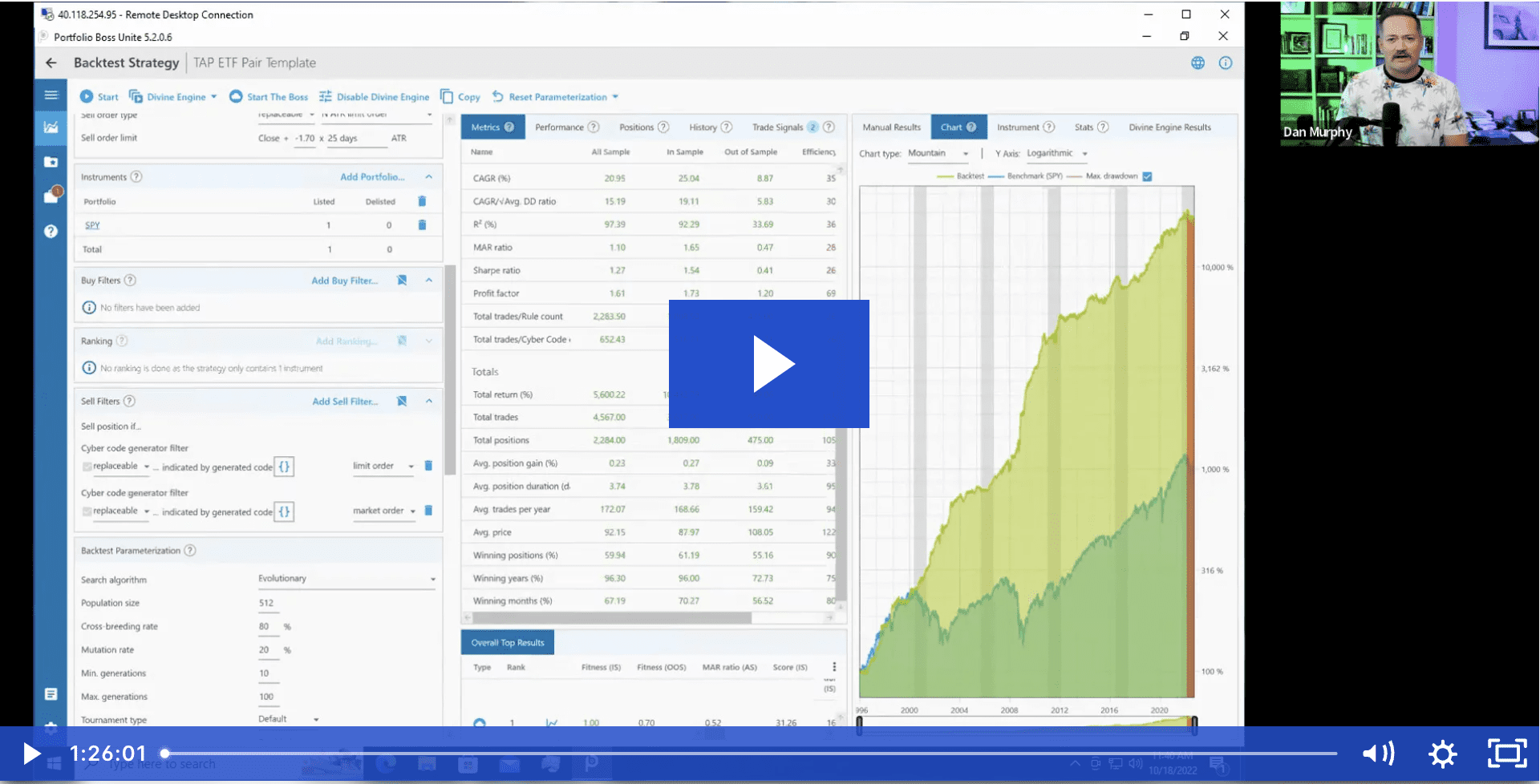Image resolution: width=1540 pixels, height=784 pixels.
Task: Switch to the Metrics tab
Action: (x=492, y=127)
